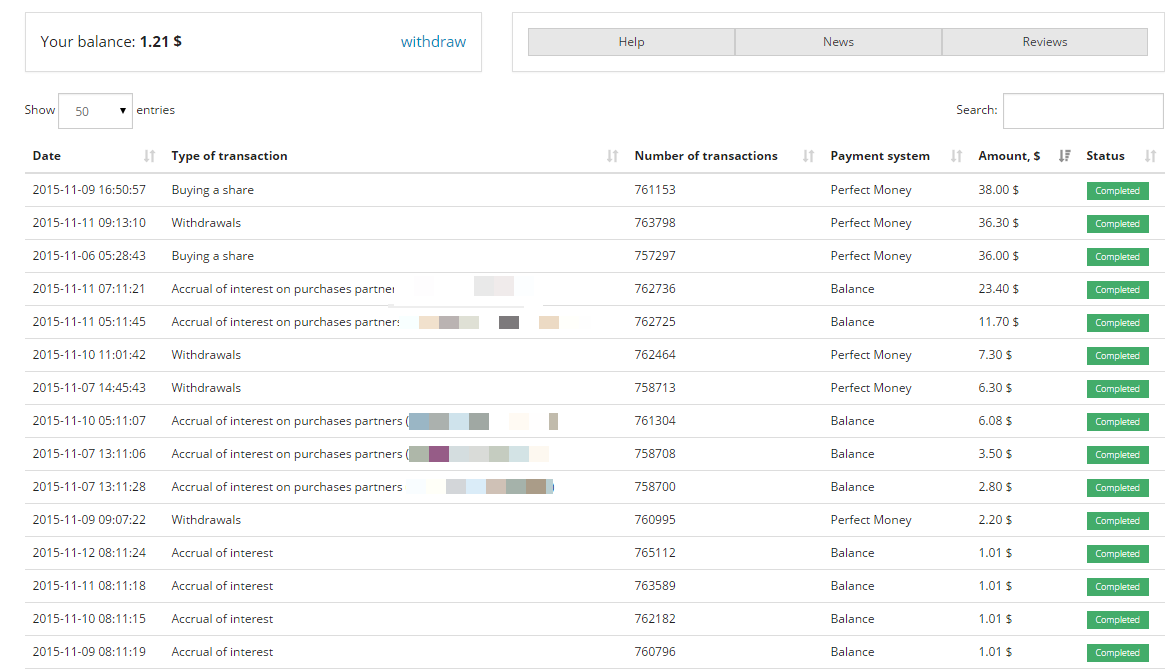Click the 38.00 $ amount cell
Image resolution: width=1165 pixels, height=670 pixels.
pyautogui.click(x=998, y=190)
